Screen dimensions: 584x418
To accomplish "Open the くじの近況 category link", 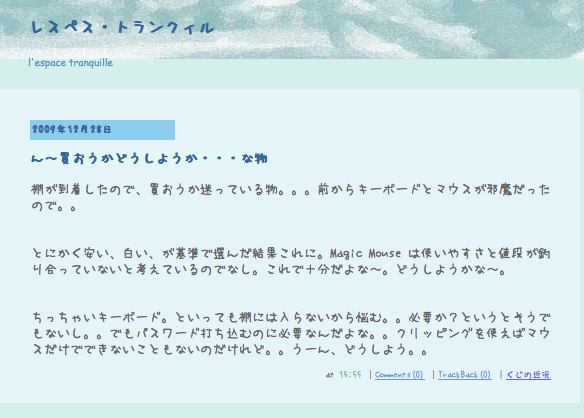I will coord(528,374).
